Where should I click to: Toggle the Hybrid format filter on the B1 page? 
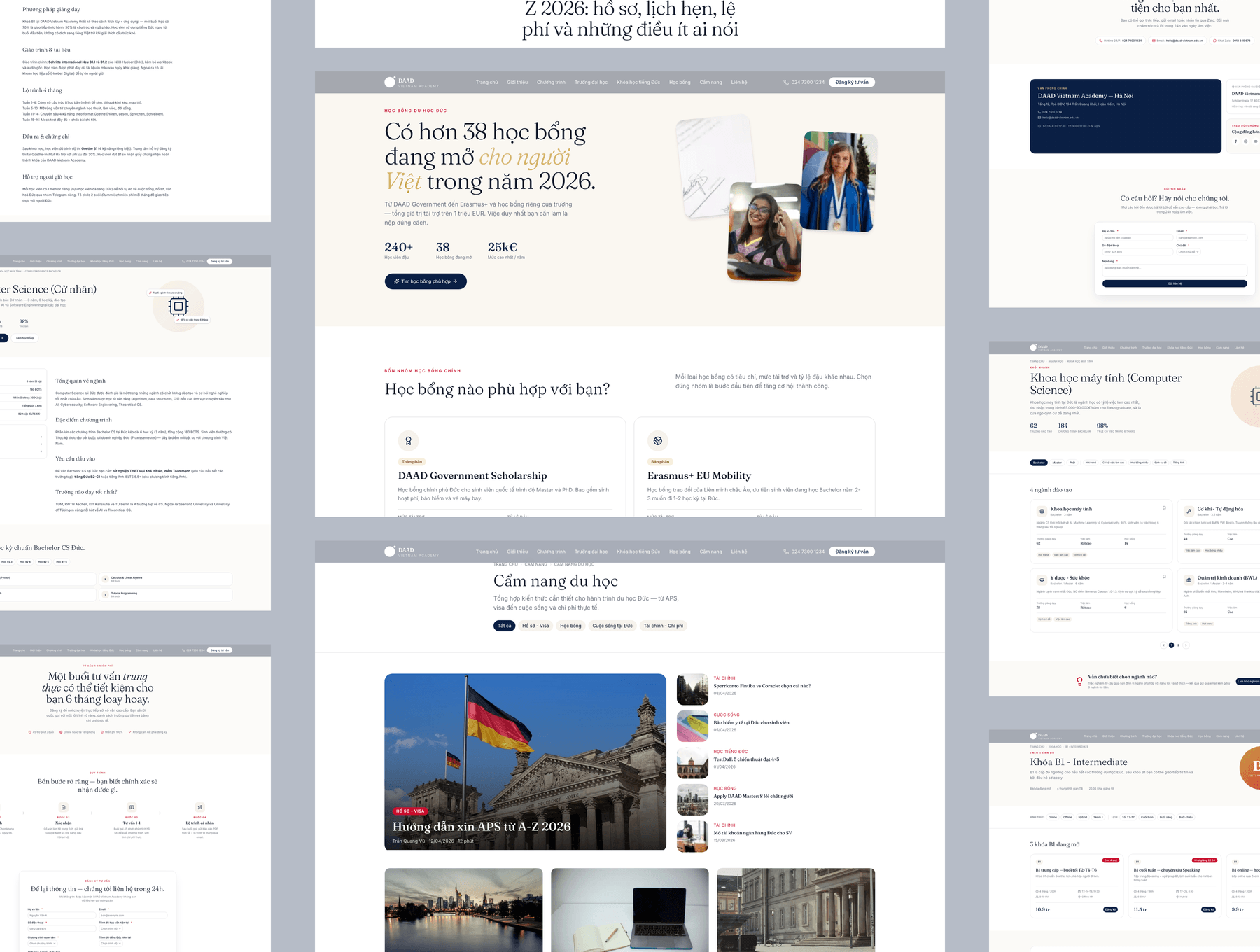1083,817
